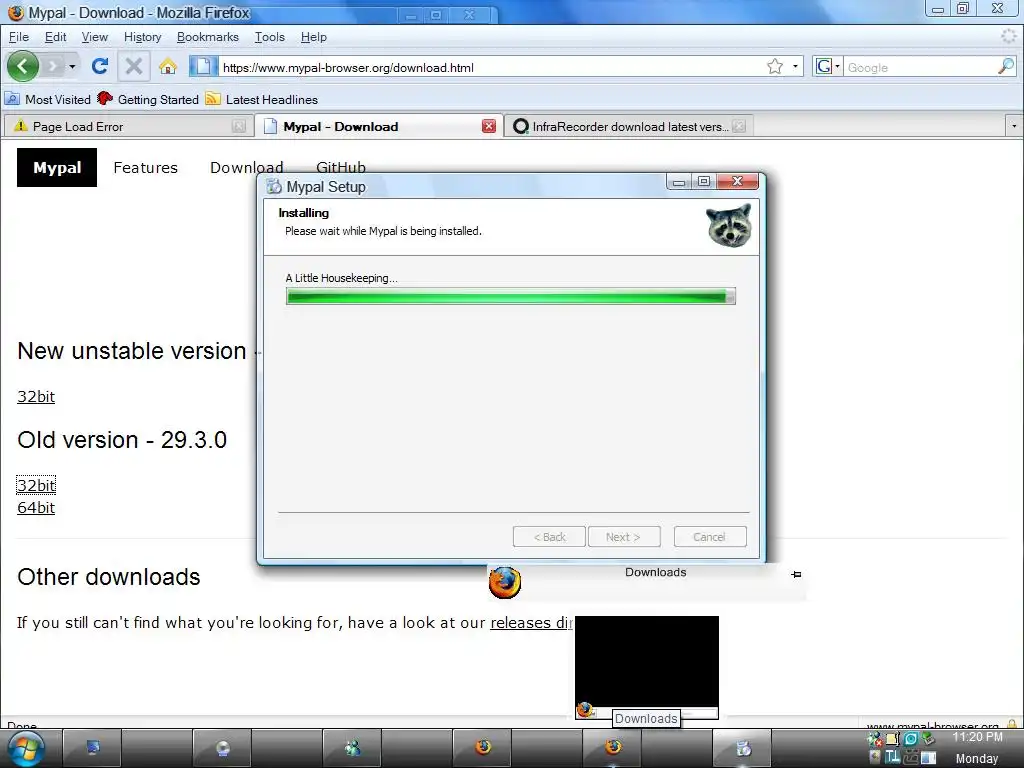The image size is (1024, 768).
Task: Click the Cancel button in Mypal Setup
Action: point(709,537)
